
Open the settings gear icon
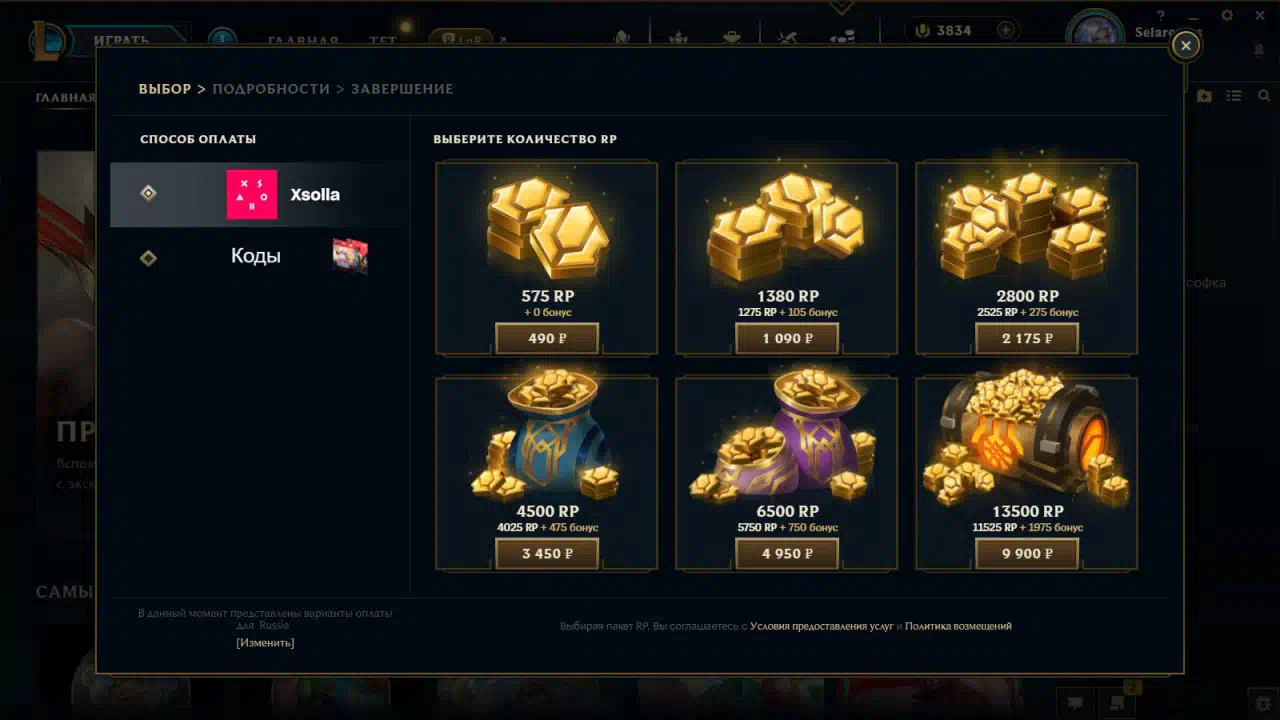[x=1227, y=15]
